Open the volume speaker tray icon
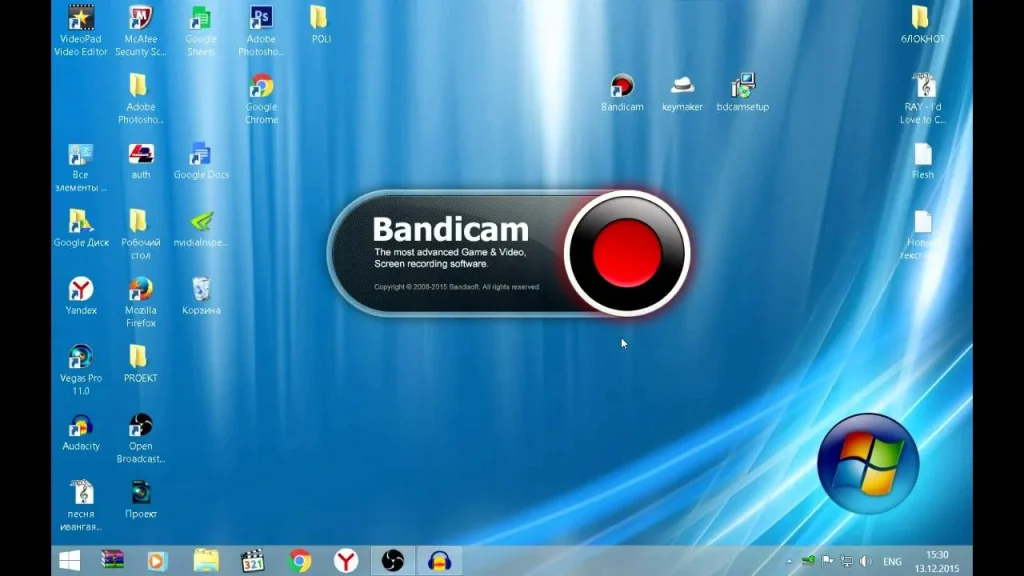The height and width of the screenshot is (576, 1024). pos(866,561)
